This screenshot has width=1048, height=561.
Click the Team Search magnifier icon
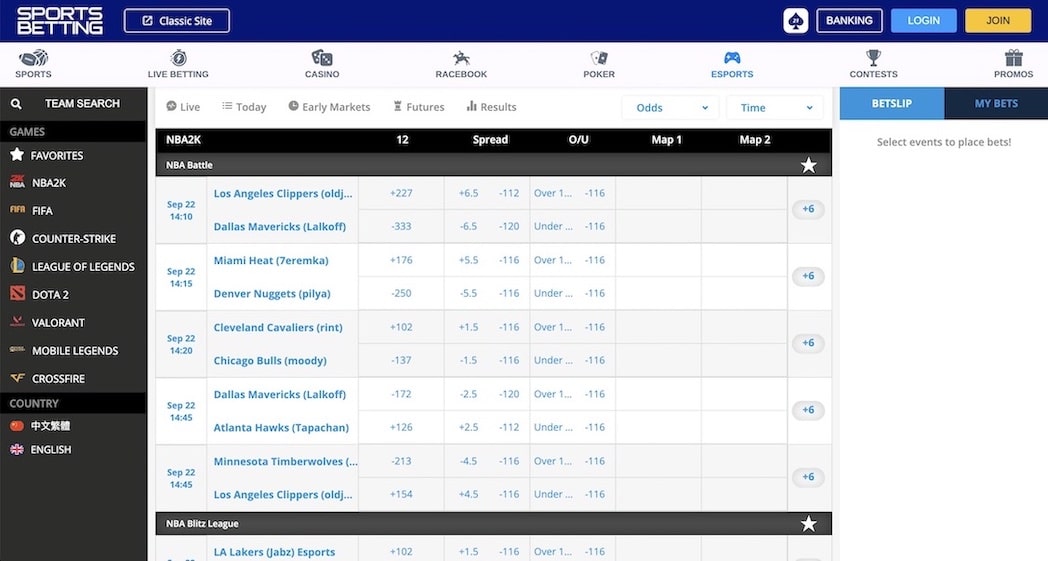pyautogui.click(x=16, y=104)
